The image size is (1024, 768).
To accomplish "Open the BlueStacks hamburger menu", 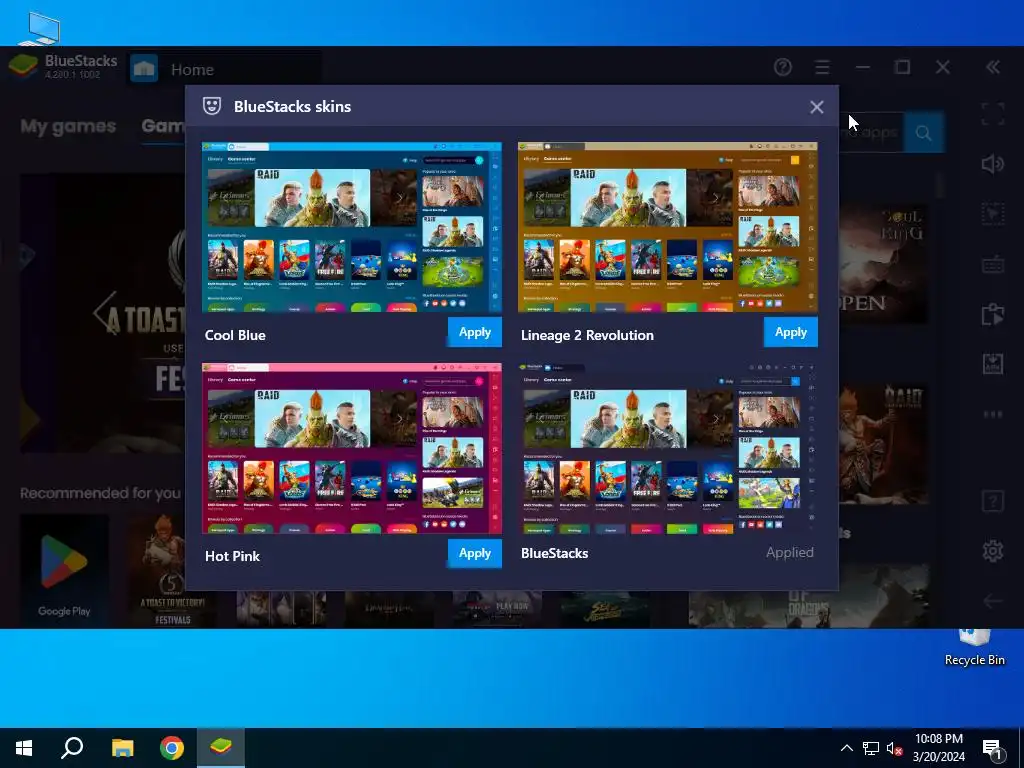I will point(822,67).
